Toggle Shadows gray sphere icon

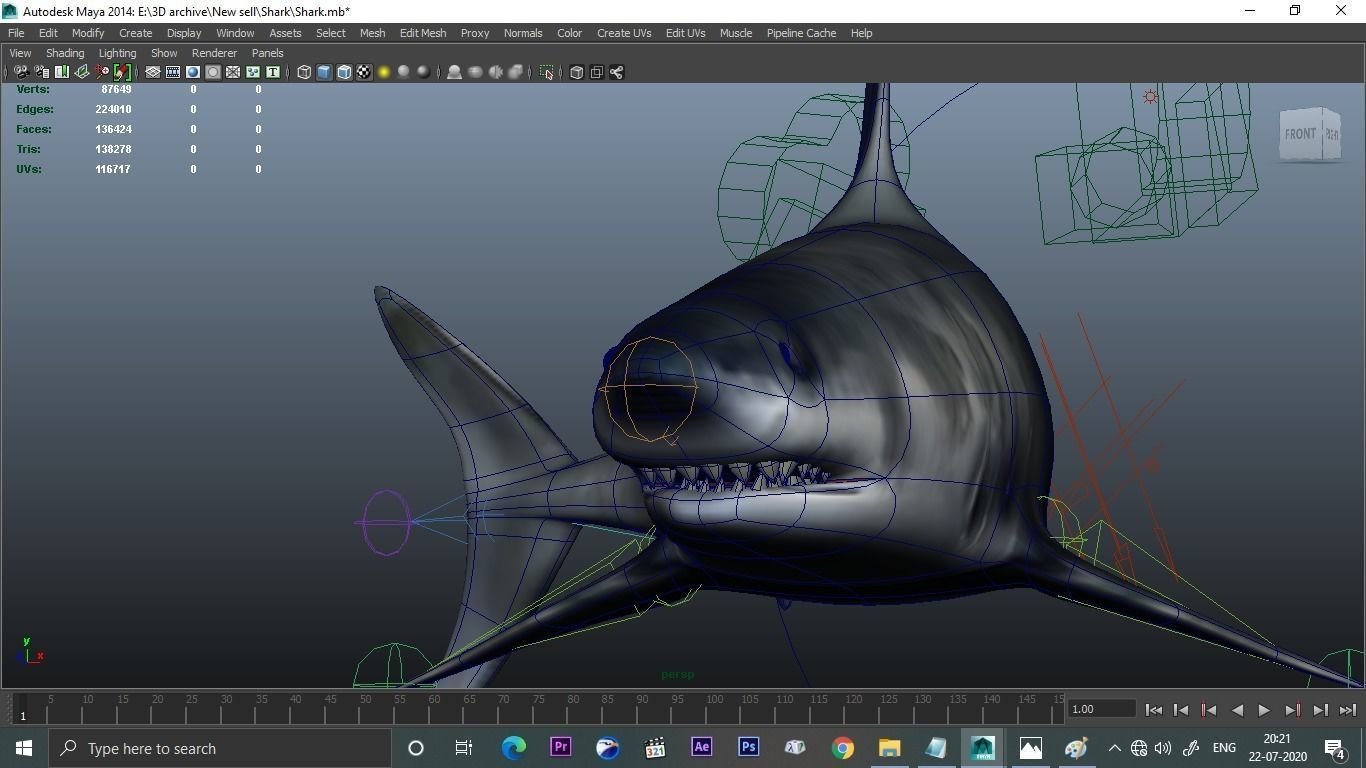pyautogui.click(x=404, y=72)
